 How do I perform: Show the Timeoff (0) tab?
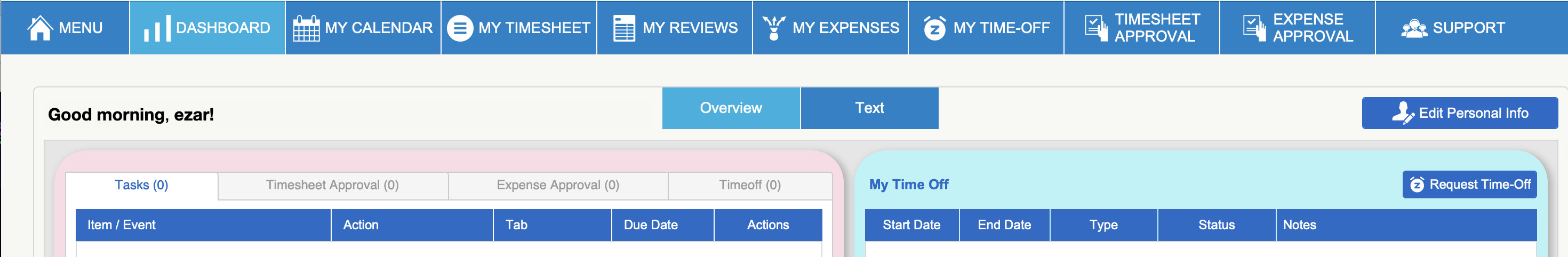[749, 185]
